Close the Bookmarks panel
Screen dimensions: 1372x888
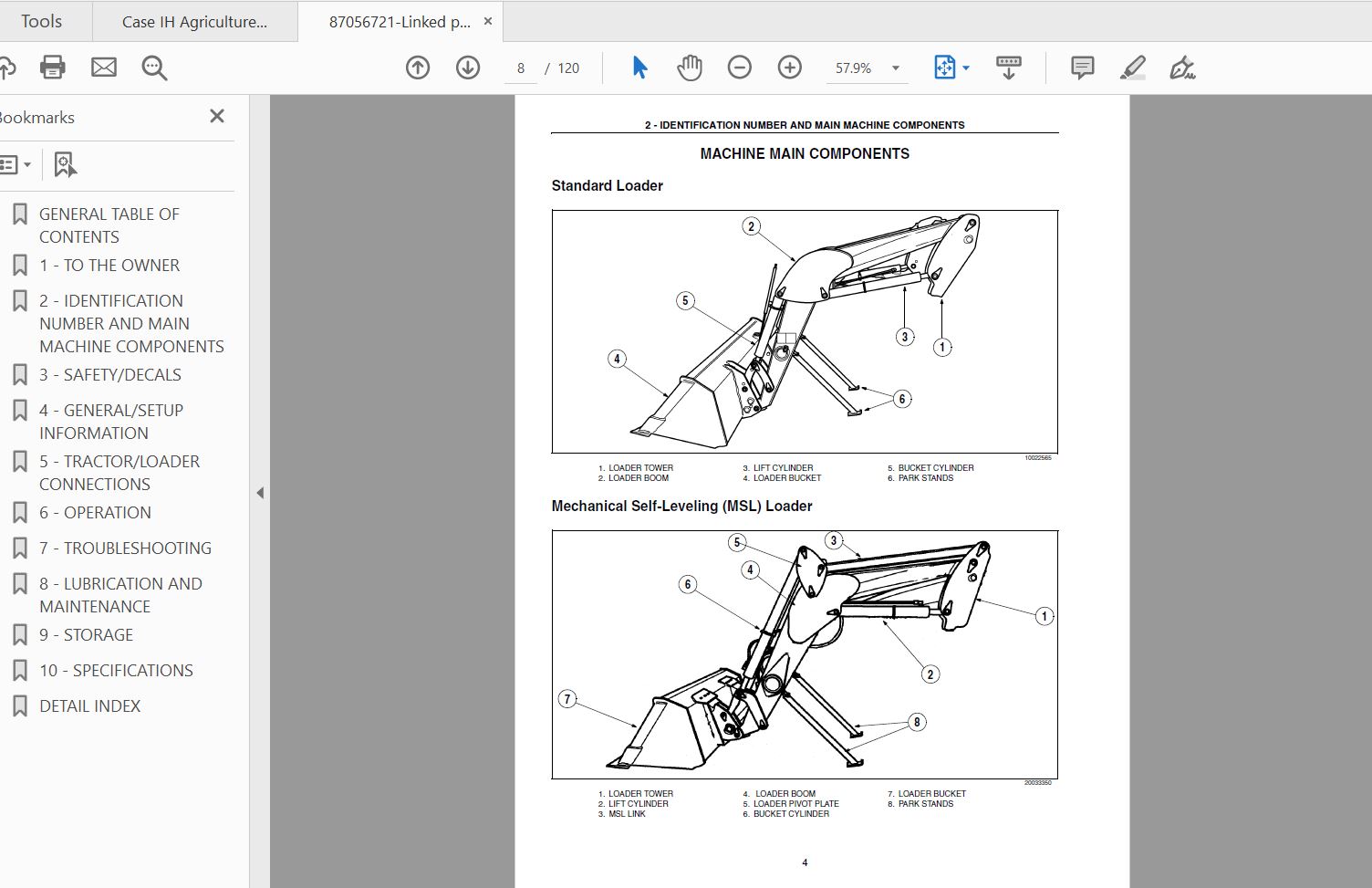[217, 116]
